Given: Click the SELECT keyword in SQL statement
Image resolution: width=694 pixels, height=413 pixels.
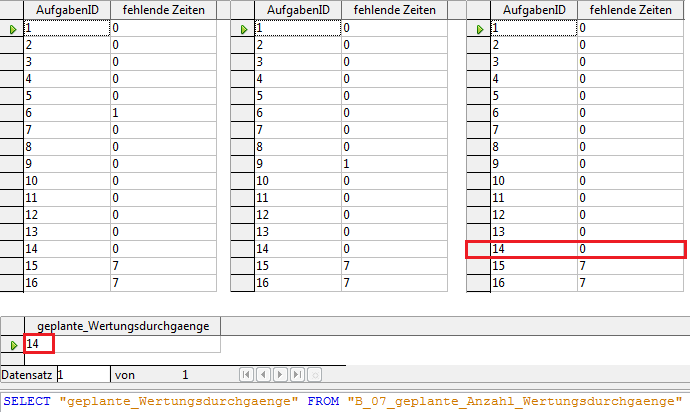Looking at the screenshot, I should click(28, 401).
